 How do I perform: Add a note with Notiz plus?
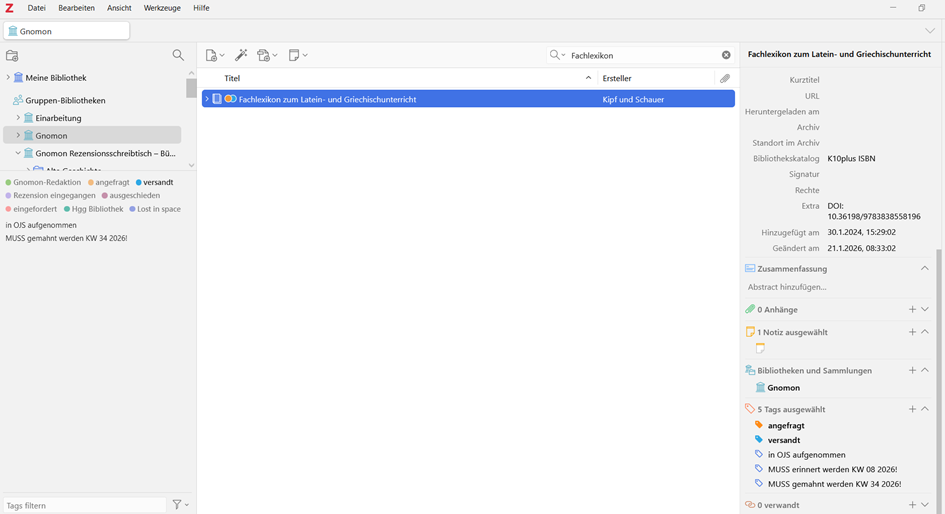click(x=912, y=332)
